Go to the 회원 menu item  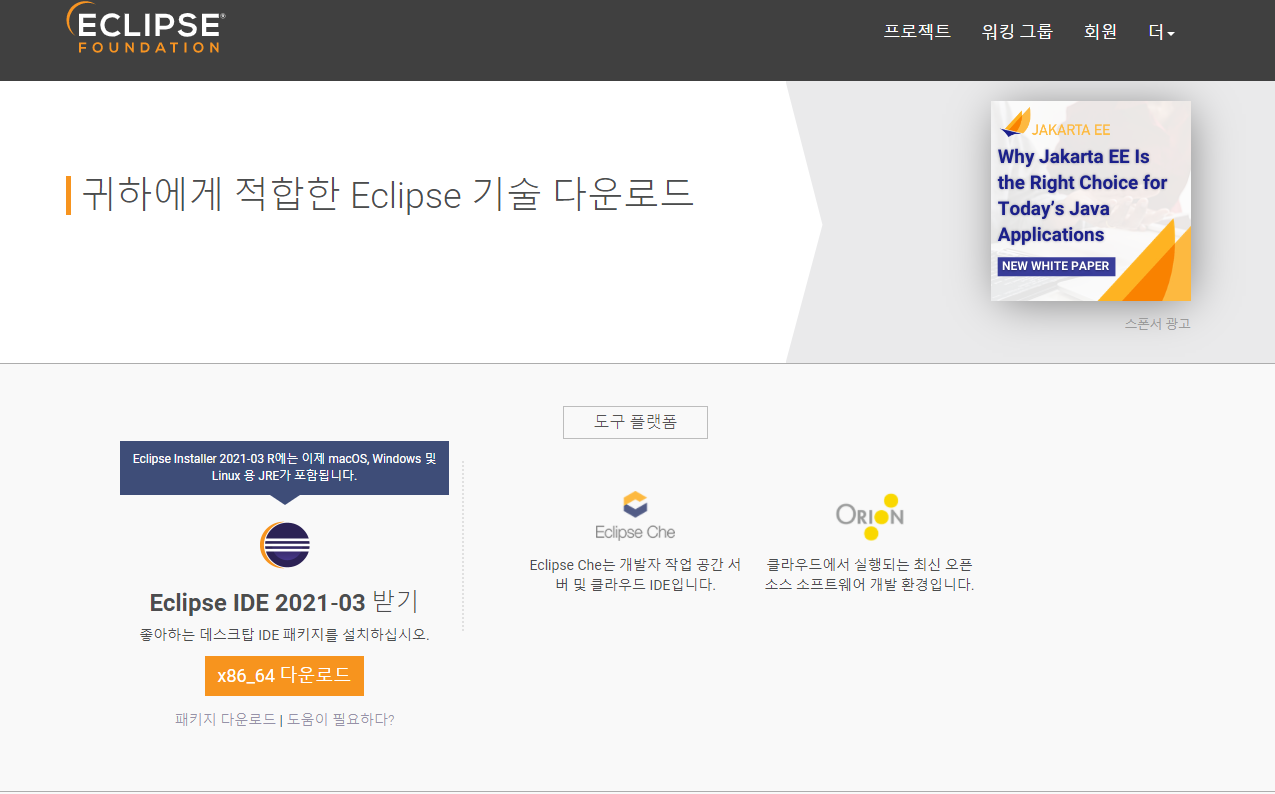(x=1100, y=32)
